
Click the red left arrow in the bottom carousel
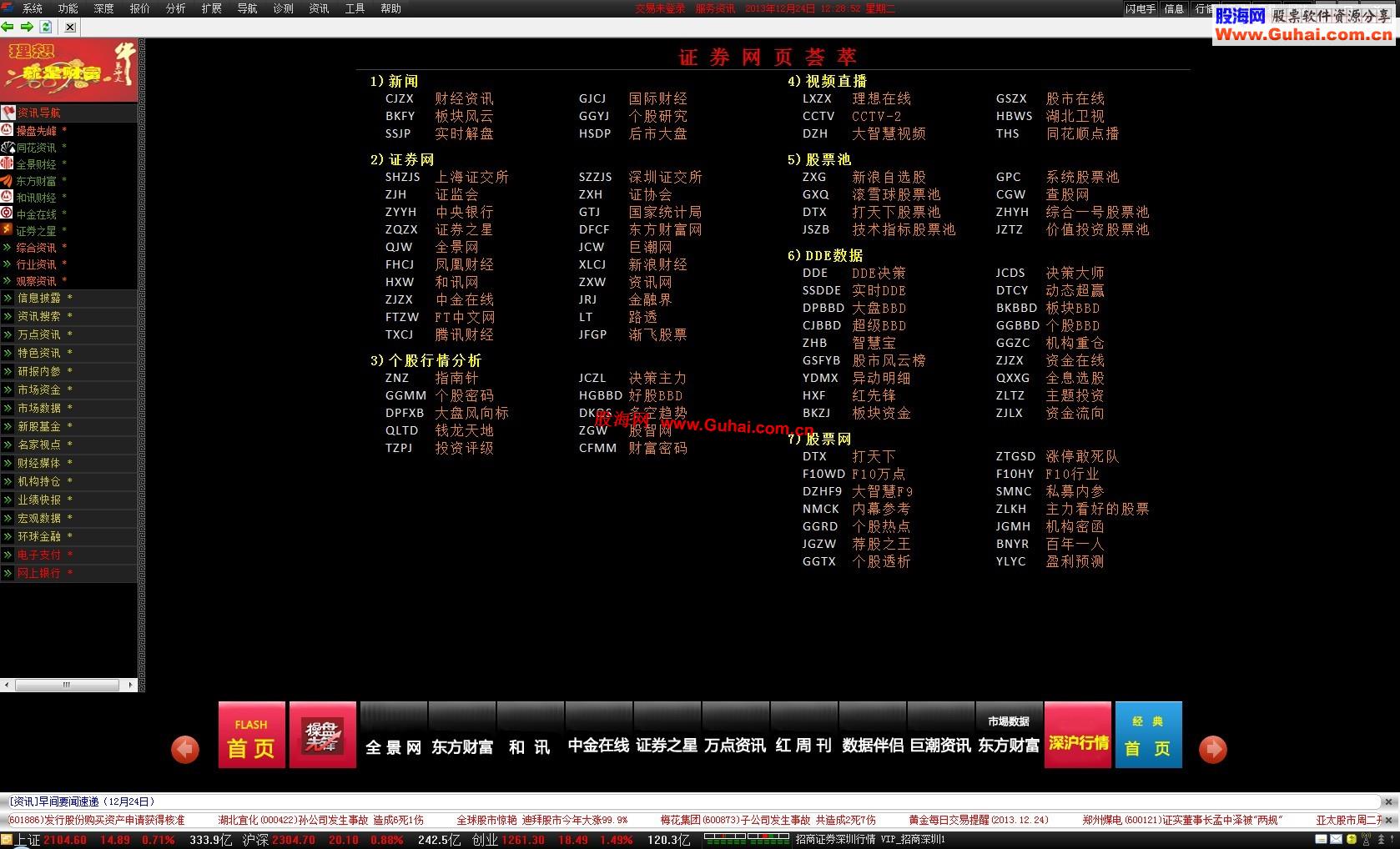pyautogui.click(x=185, y=749)
